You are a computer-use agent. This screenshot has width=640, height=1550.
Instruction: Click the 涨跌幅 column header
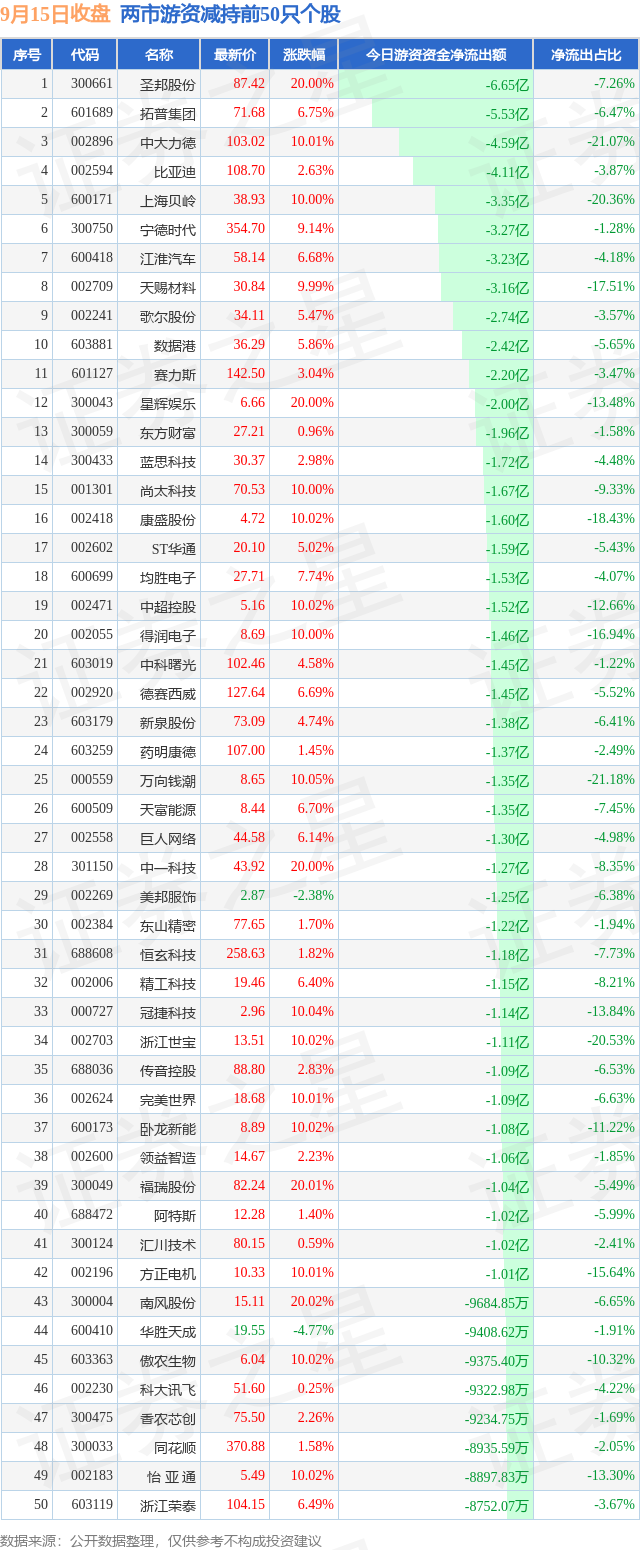coord(304,55)
